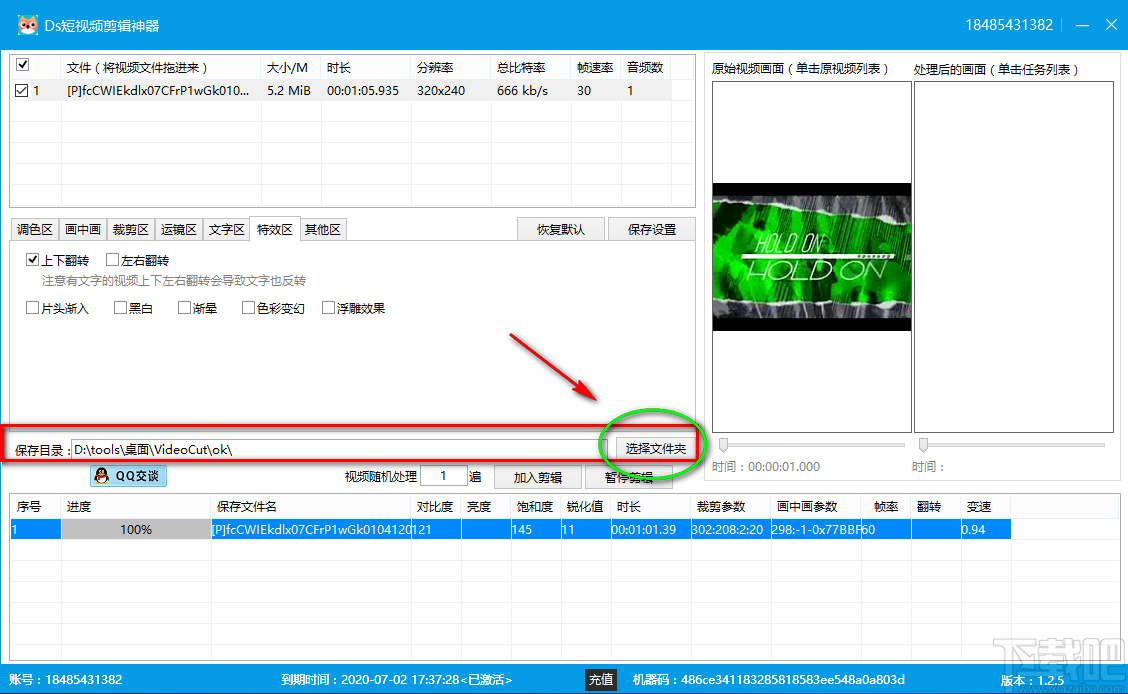The height and width of the screenshot is (694, 1128).
Task: Click the 充值 recharge button in status bar
Action: point(601,679)
